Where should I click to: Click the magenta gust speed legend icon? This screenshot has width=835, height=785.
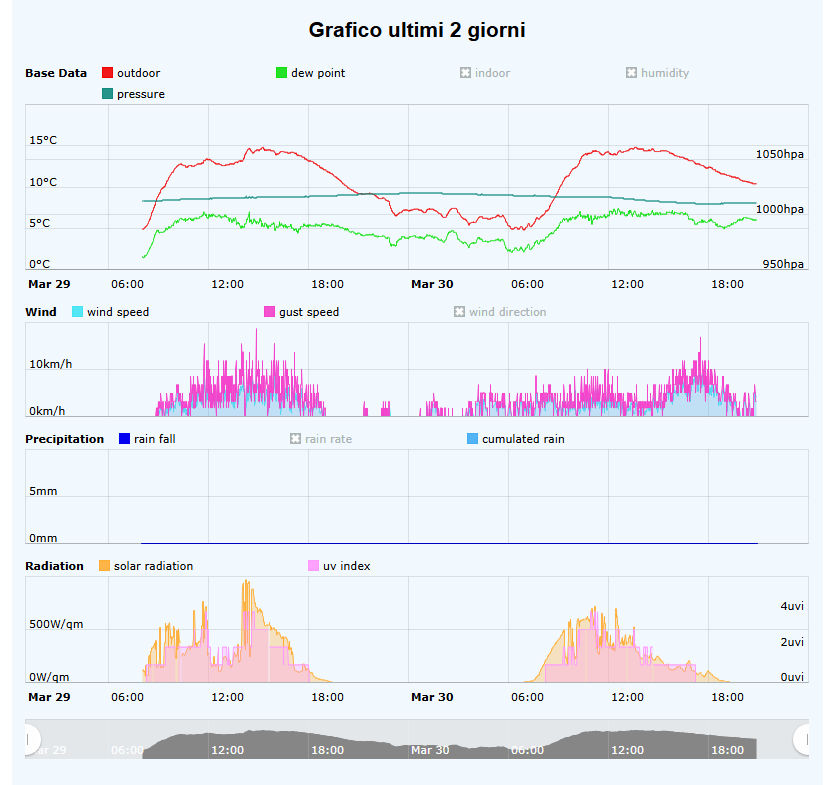pyautogui.click(x=270, y=312)
